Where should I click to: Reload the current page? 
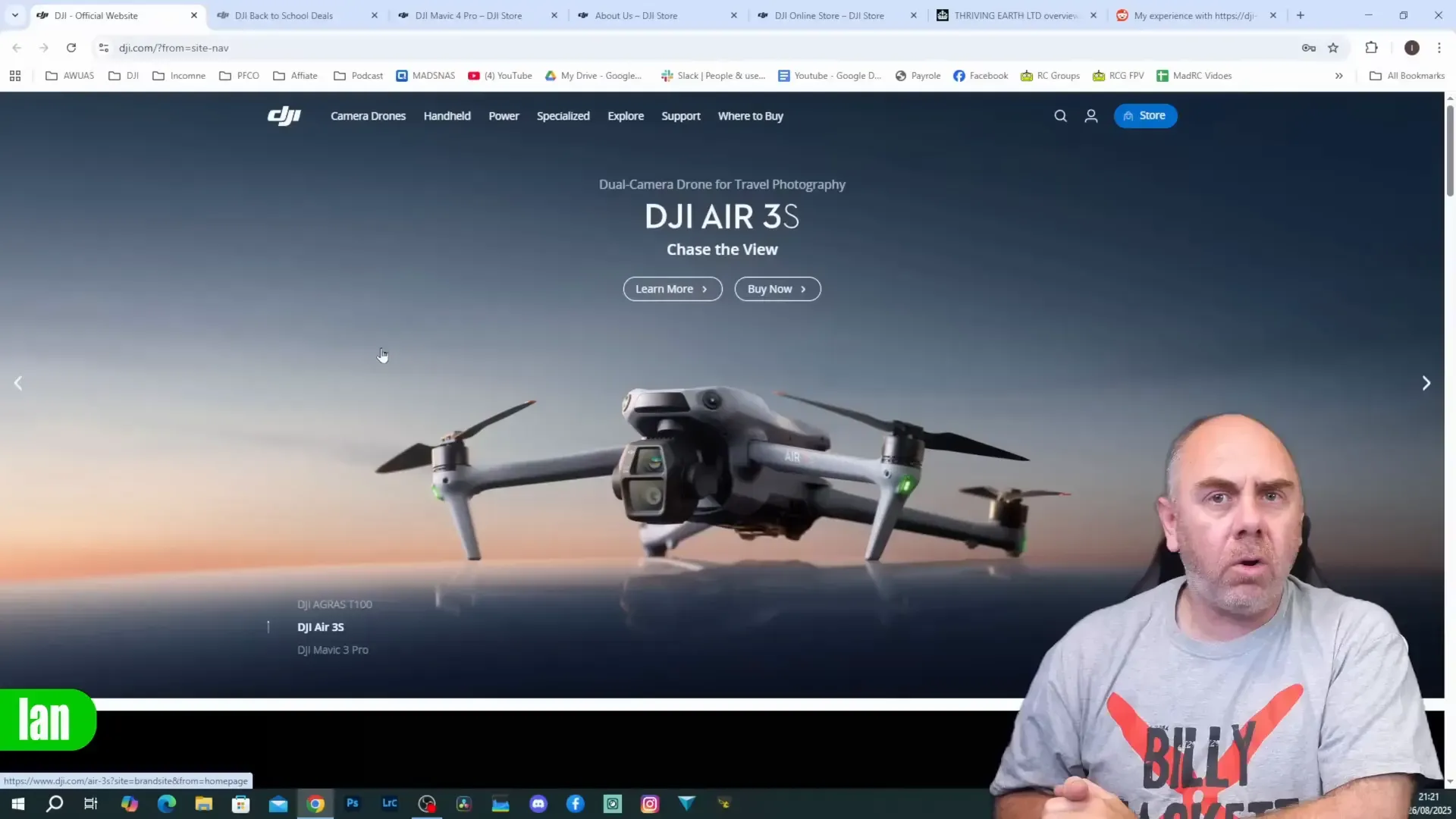click(x=71, y=48)
